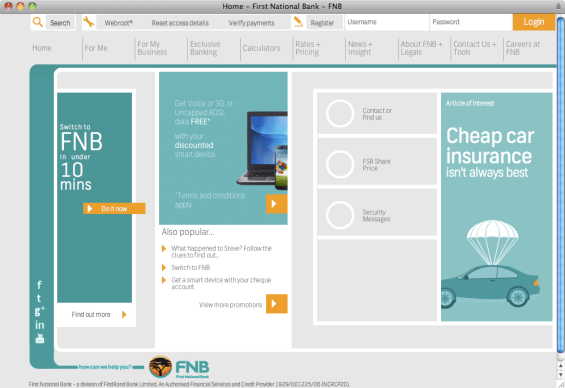Click View more promotions text
The height and width of the screenshot is (388, 565).
point(231,305)
